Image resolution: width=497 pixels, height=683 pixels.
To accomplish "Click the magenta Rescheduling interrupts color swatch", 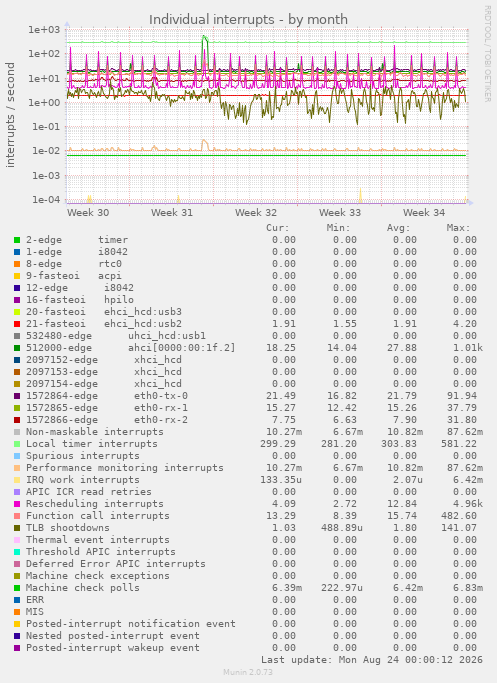I will tap(17, 504).
